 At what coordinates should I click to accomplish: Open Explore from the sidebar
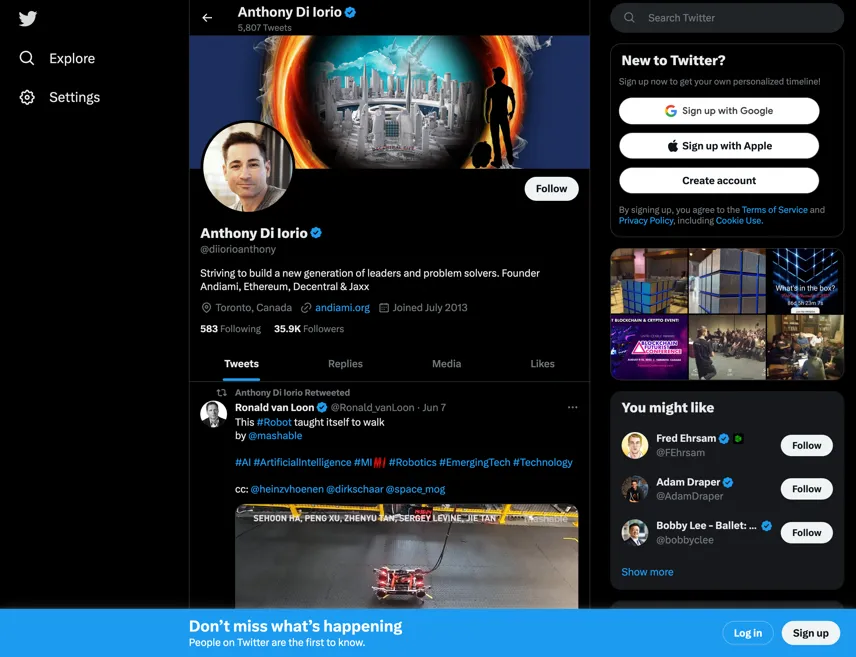57,58
